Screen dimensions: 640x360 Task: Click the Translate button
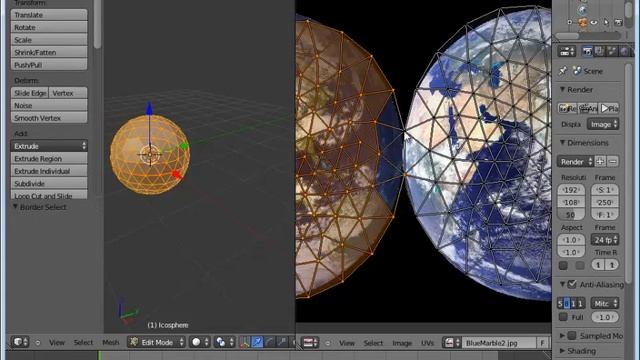[x=49, y=15]
